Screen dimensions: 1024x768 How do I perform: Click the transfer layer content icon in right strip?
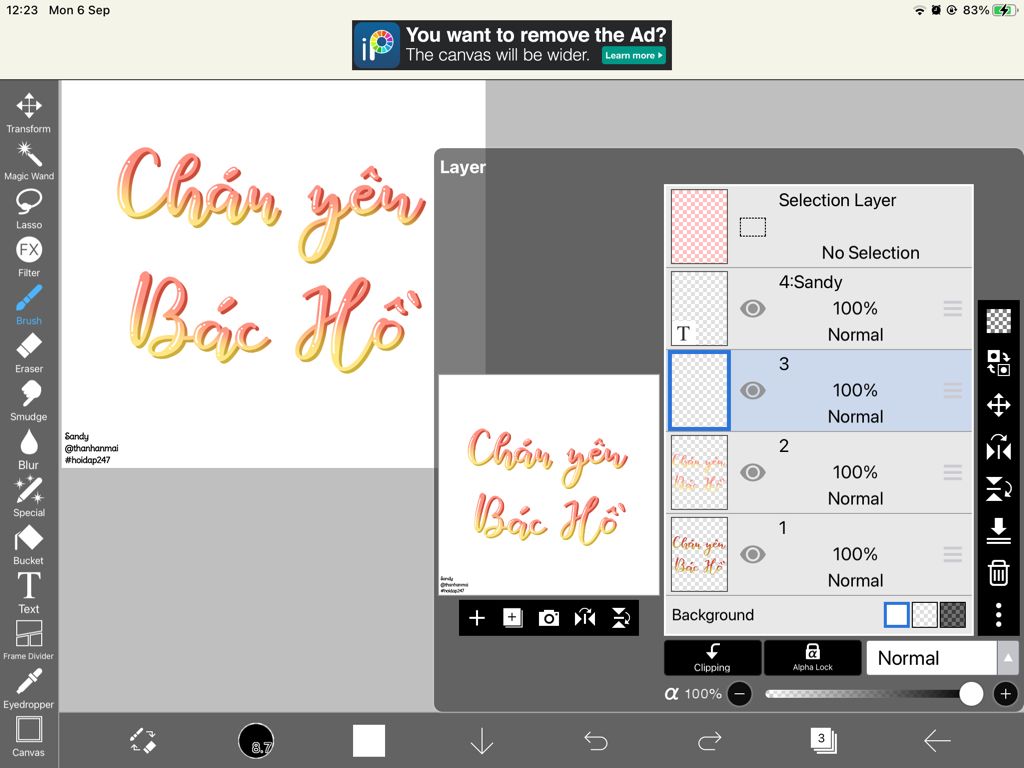[x=999, y=362]
